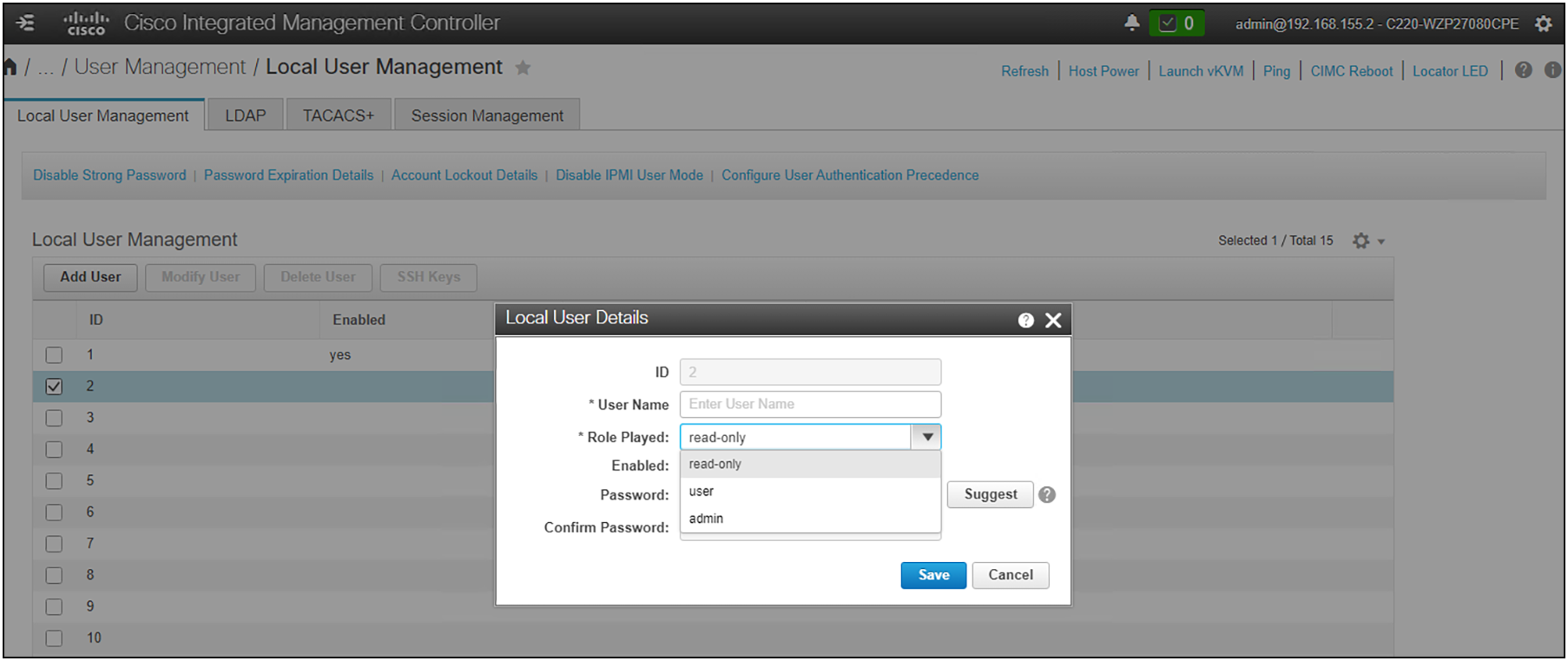
Task: Show password help next to Suggest
Action: pos(1047,494)
